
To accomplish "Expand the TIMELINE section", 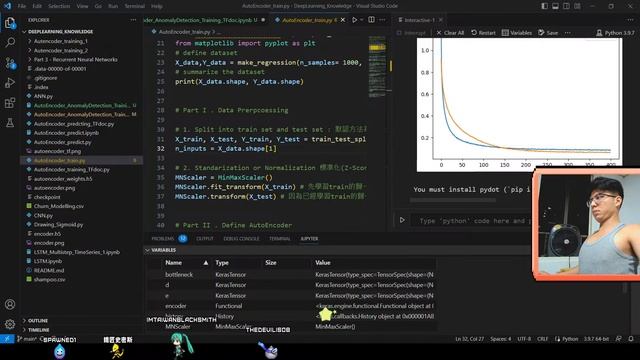I will click(39, 330).
